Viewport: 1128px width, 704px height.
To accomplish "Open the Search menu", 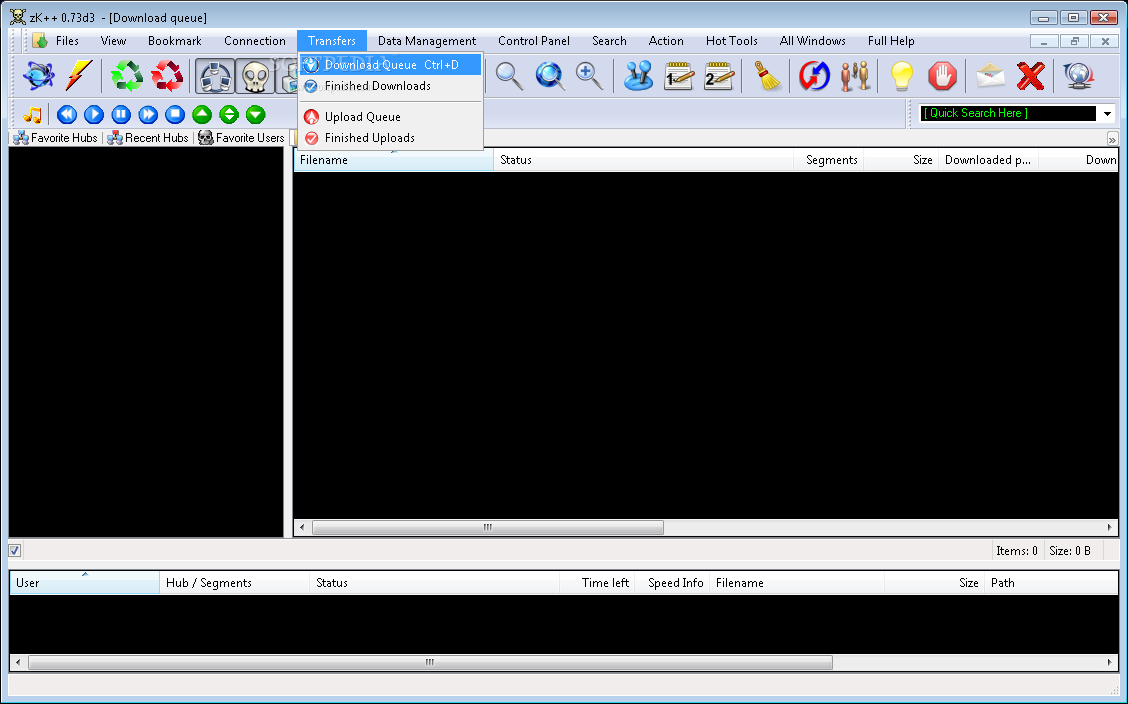I will pyautogui.click(x=609, y=41).
